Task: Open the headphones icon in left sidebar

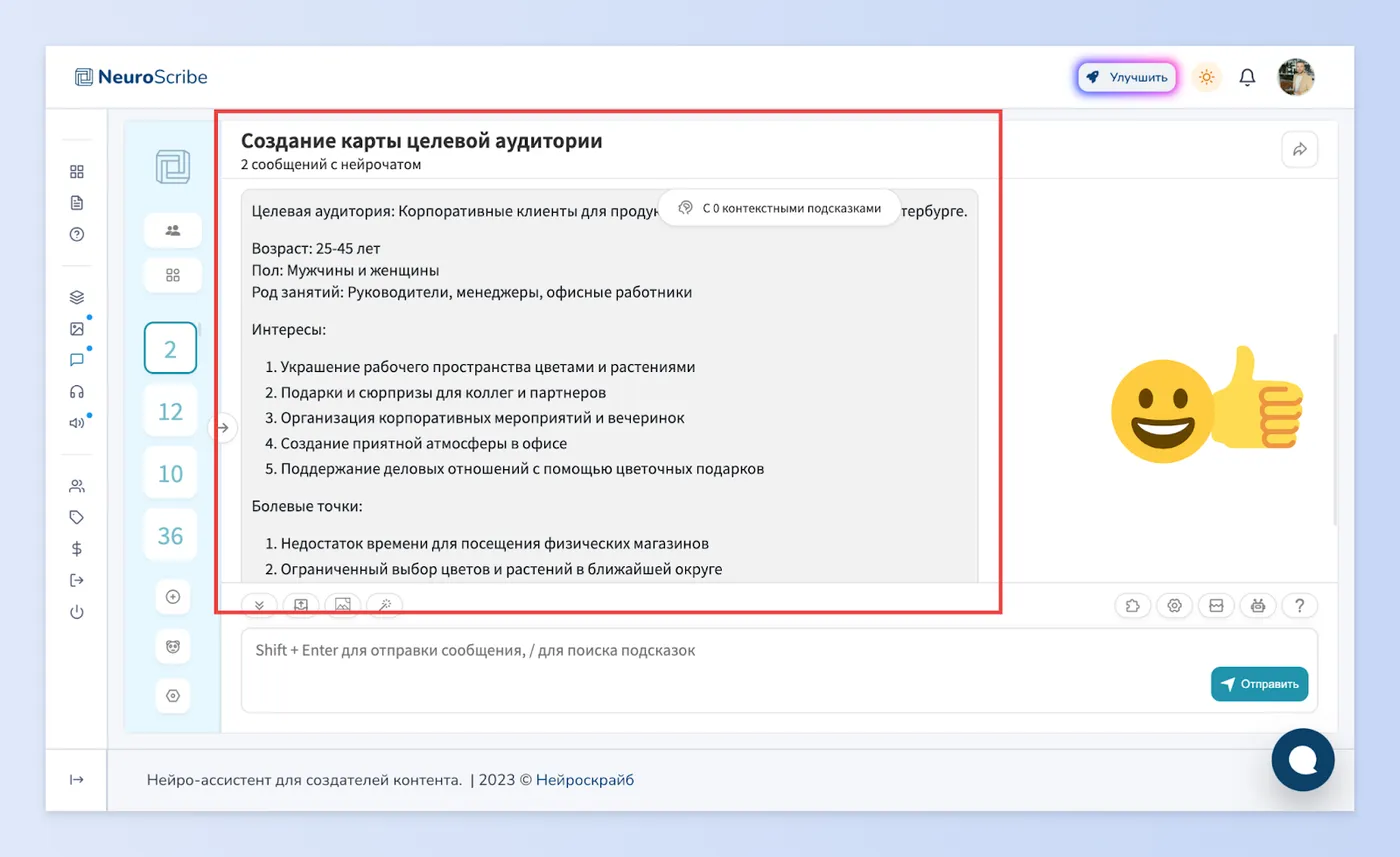Action: [77, 391]
